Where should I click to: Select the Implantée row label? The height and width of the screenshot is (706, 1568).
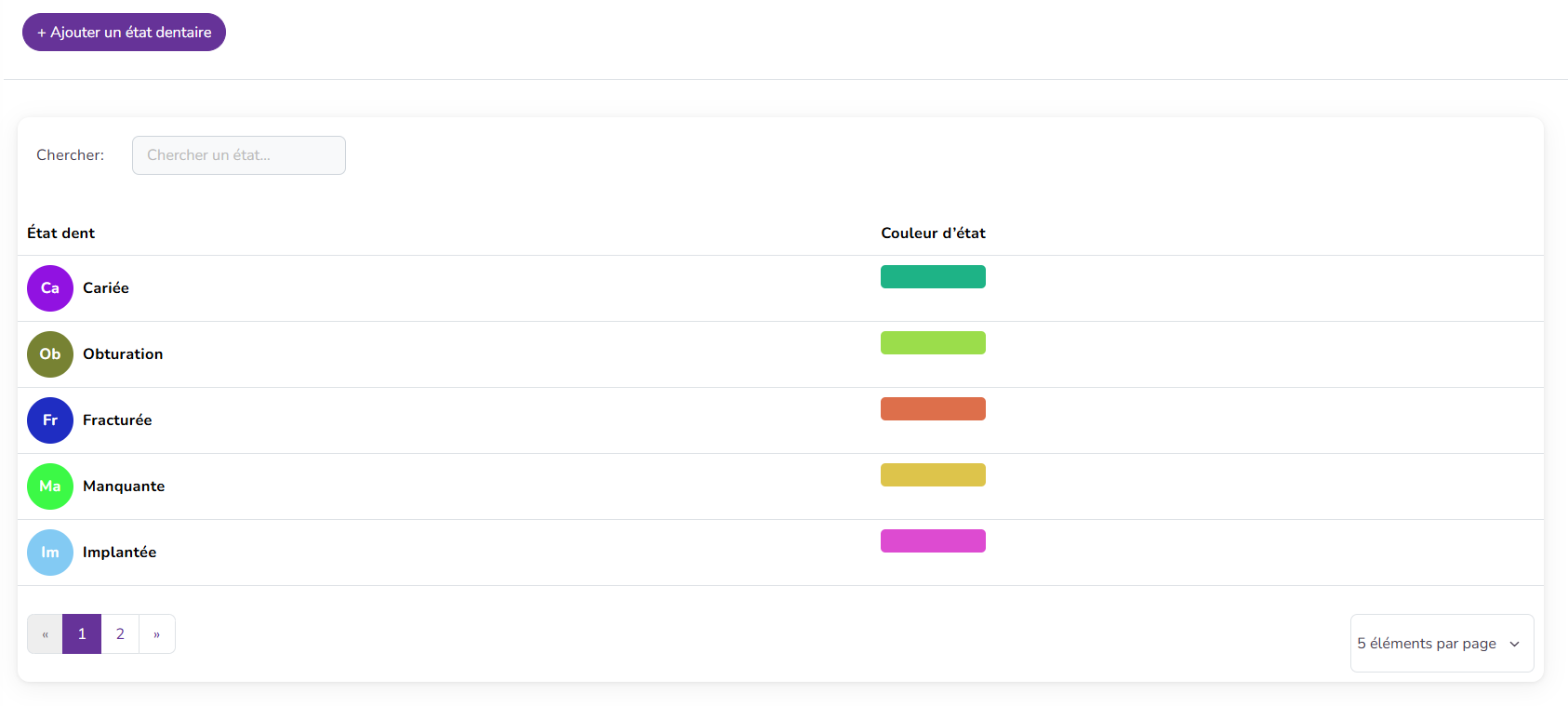coord(120,553)
